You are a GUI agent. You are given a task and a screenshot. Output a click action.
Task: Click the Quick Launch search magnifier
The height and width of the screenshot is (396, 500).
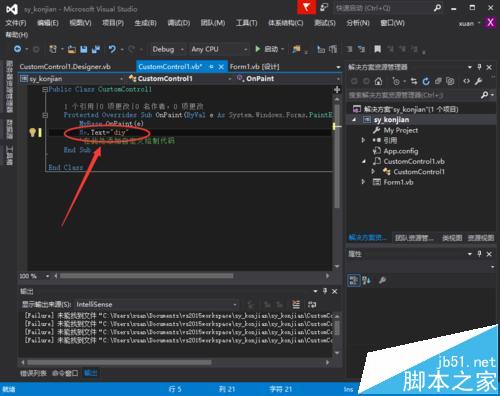(438, 8)
